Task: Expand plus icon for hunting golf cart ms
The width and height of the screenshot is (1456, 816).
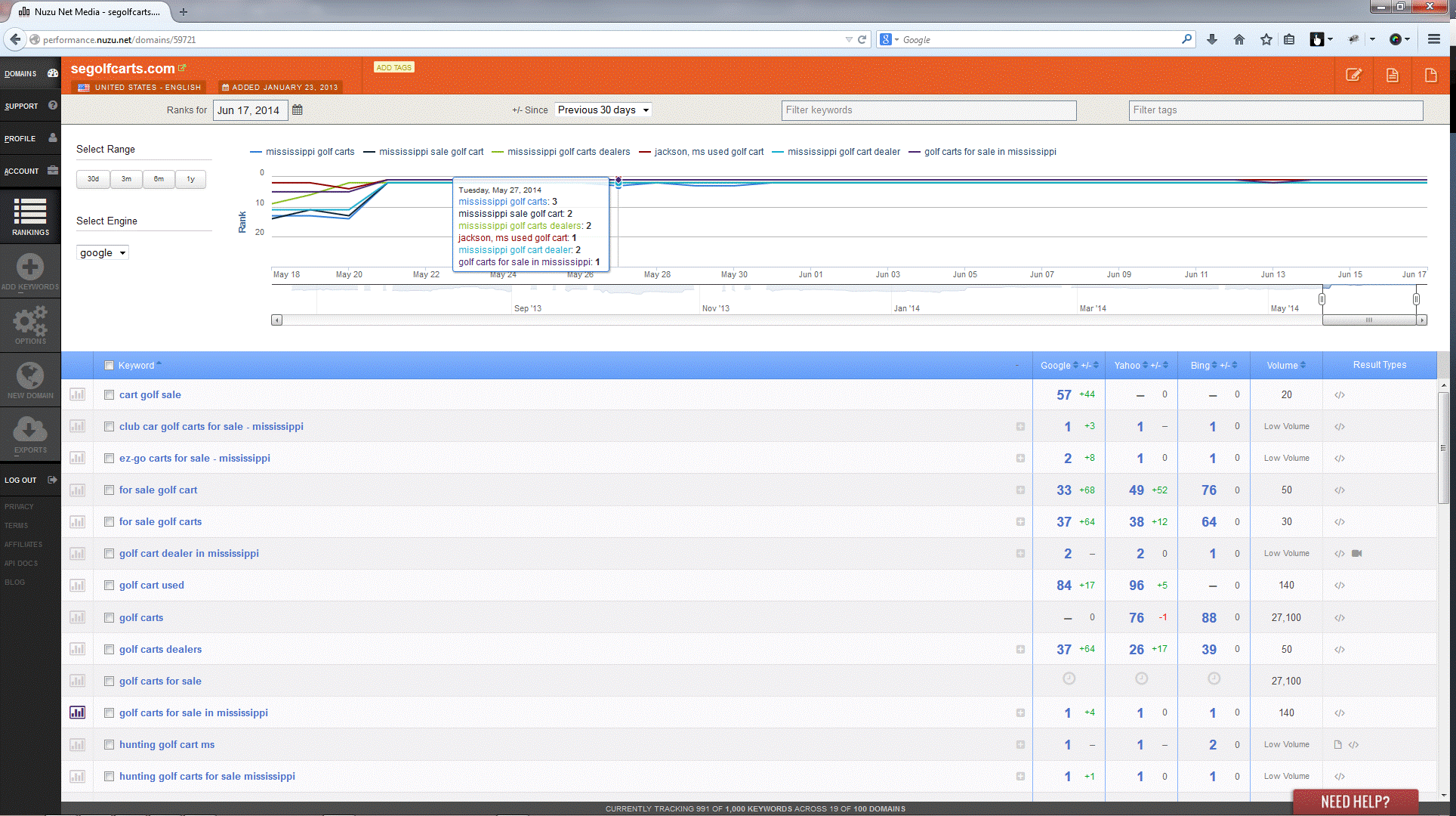Action: (1020, 745)
